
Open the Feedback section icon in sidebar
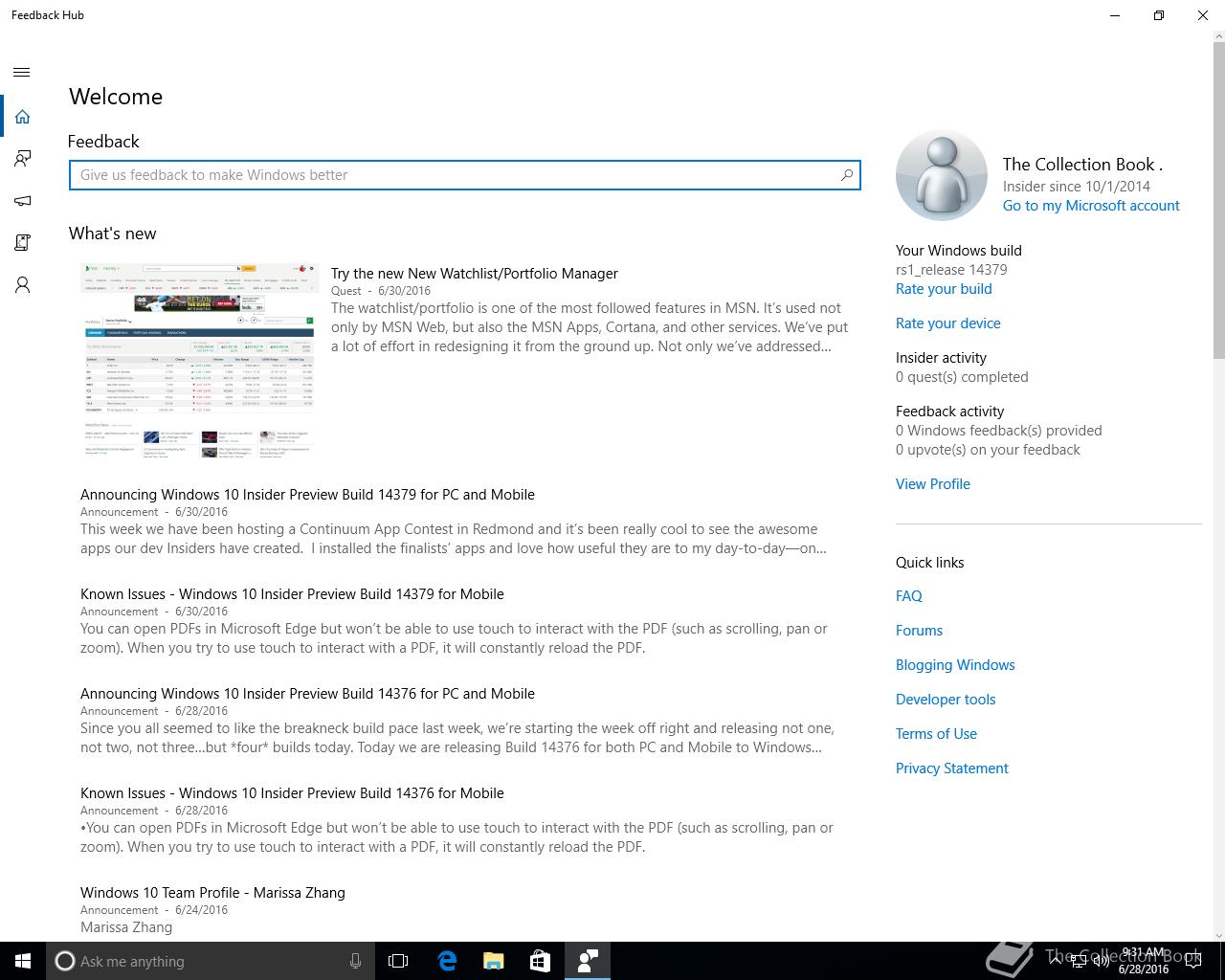[22, 159]
